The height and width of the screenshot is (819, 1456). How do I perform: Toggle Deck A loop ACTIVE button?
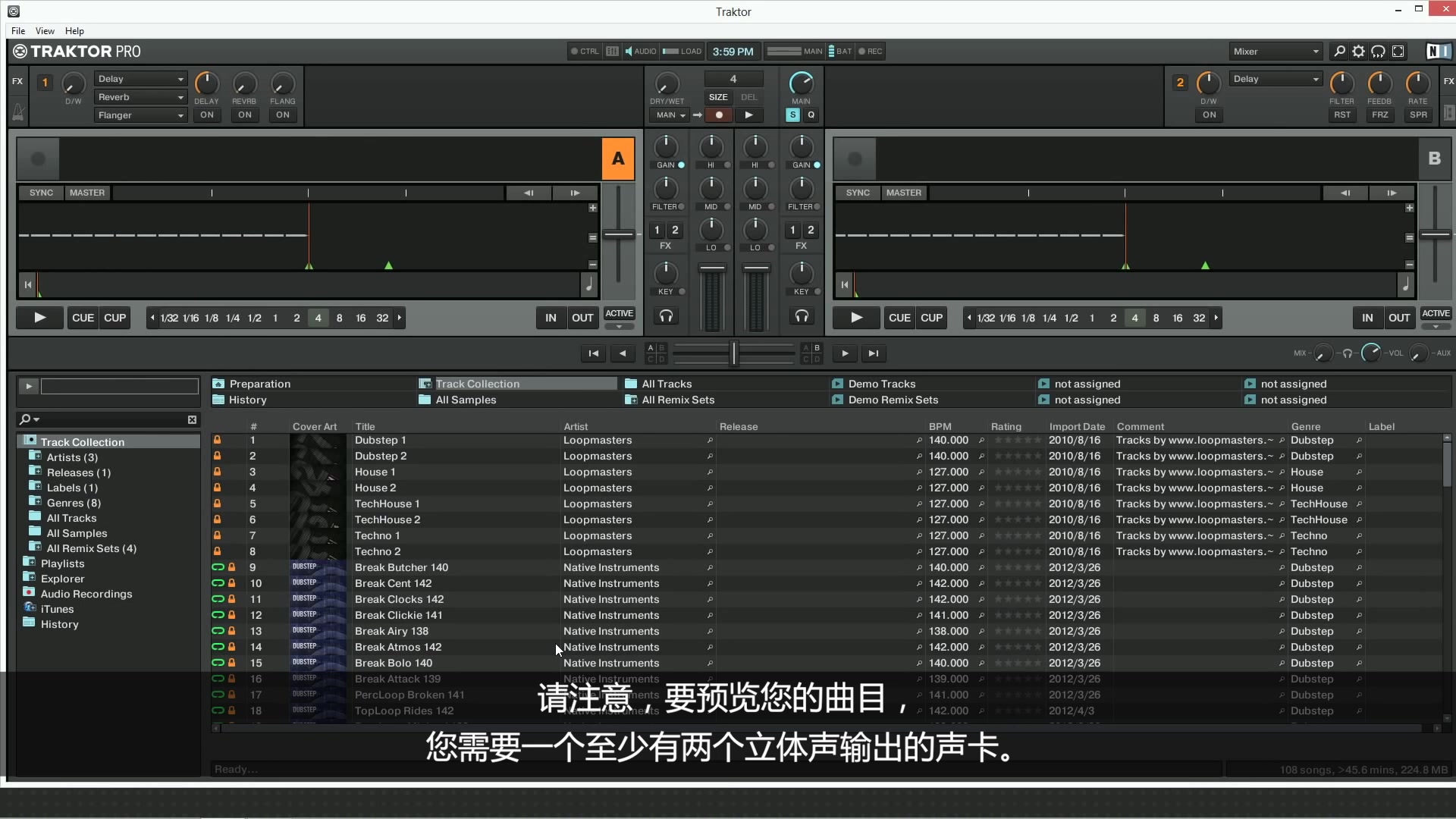(619, 313)
